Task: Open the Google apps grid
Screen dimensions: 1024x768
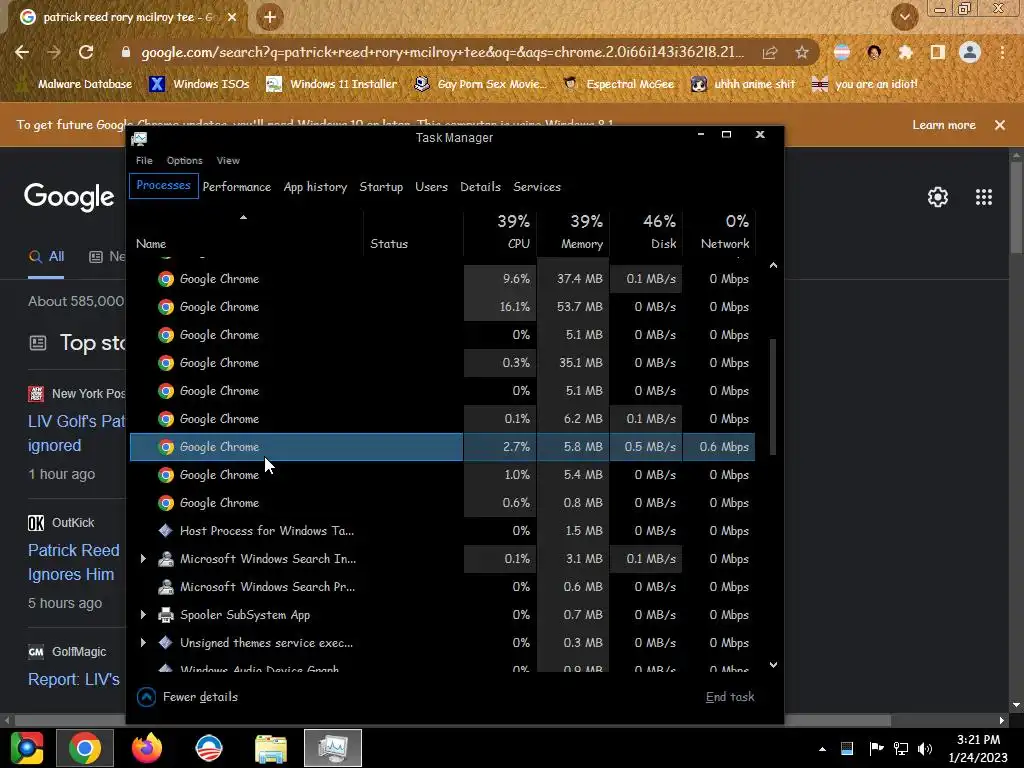Action: pos(984,197)
